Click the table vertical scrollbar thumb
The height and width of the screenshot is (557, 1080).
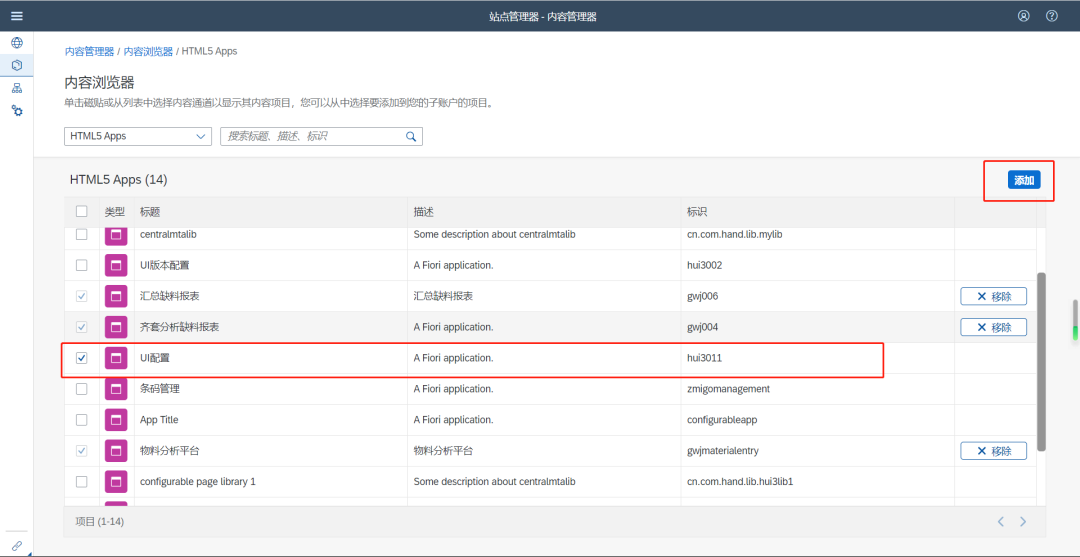(x=1041, y=361)
